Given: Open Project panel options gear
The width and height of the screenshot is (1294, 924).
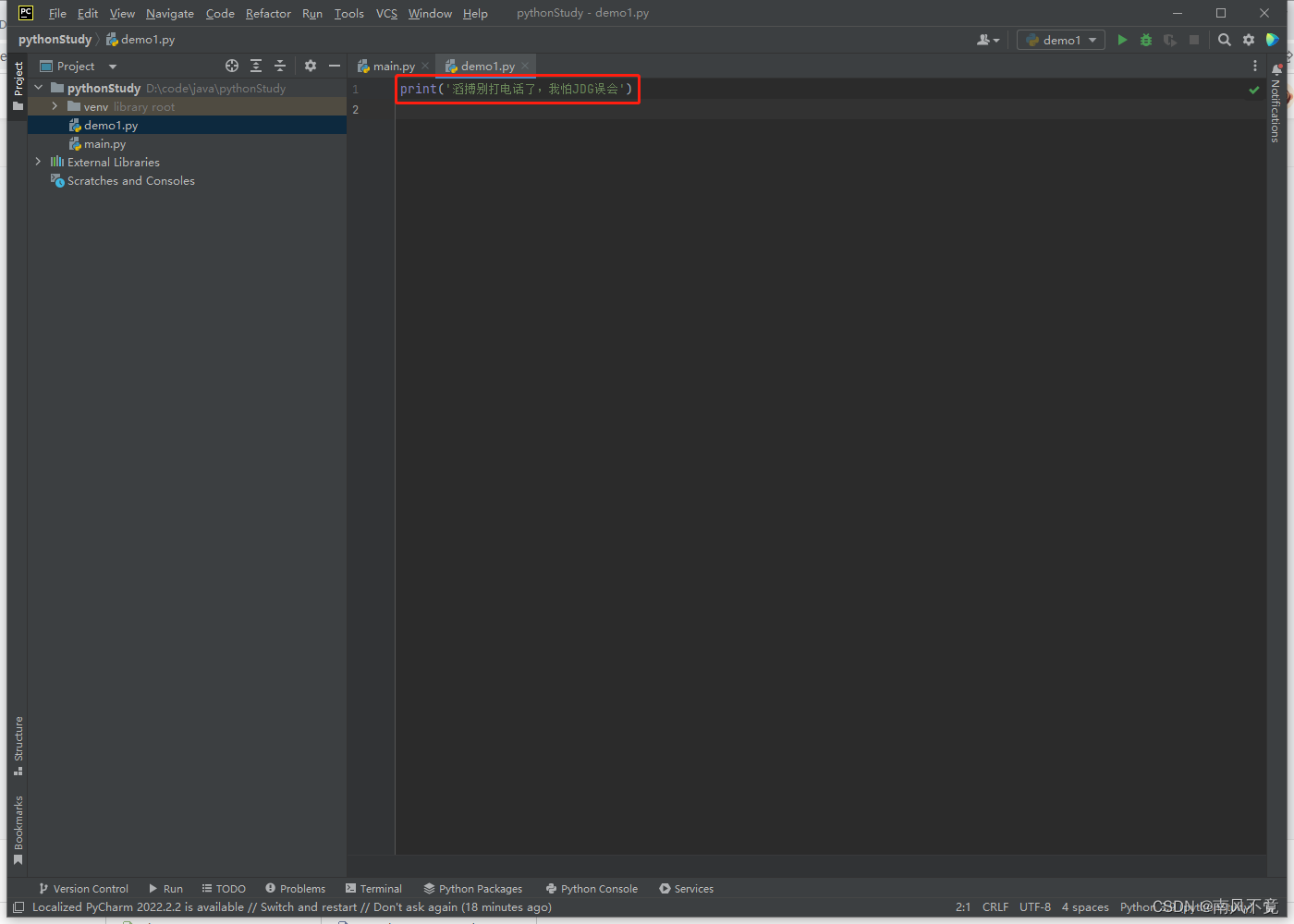Looking at the screenshot, I should pyautogui.click(x=311, y=66).
